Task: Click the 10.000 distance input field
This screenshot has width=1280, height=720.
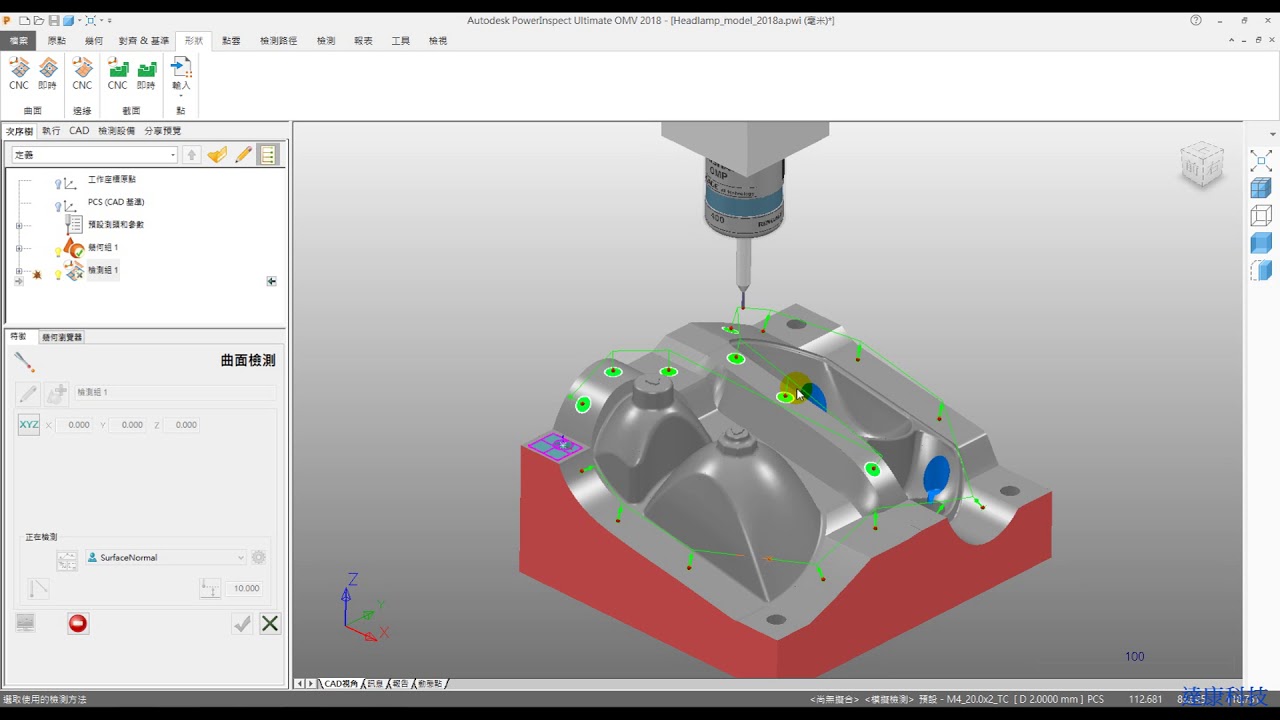Action: click(244, 588)
